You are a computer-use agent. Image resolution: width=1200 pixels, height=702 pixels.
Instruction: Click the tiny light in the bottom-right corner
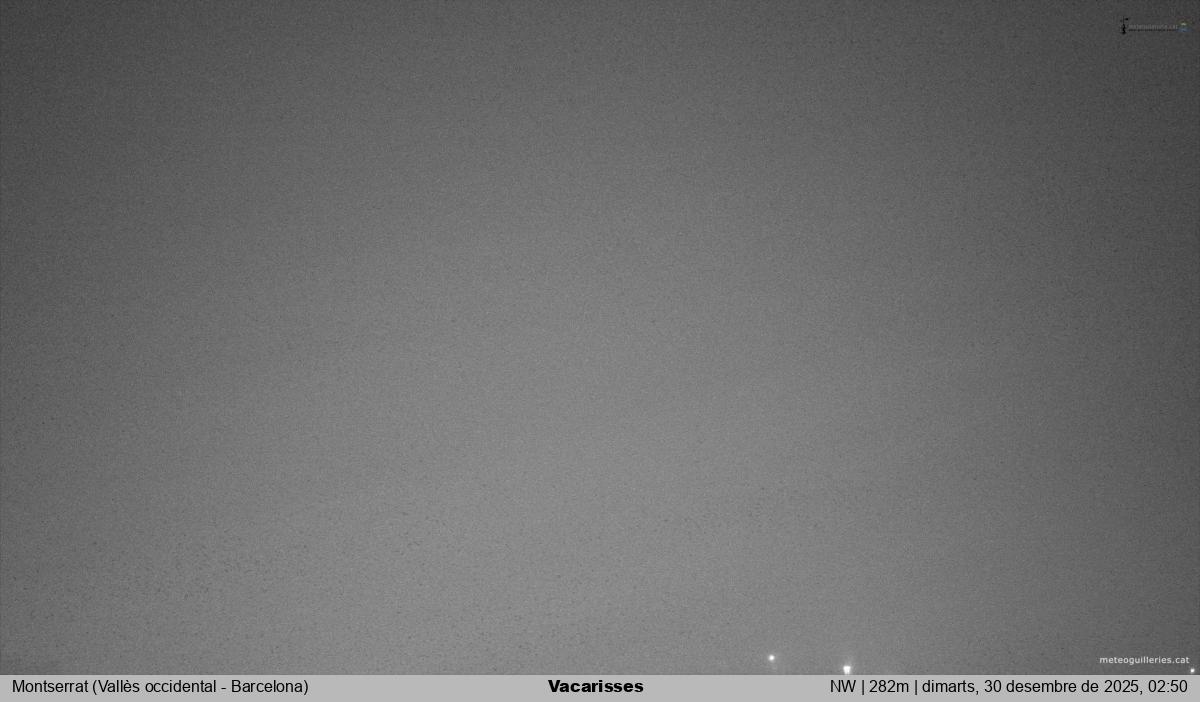tap(1192, 670)
